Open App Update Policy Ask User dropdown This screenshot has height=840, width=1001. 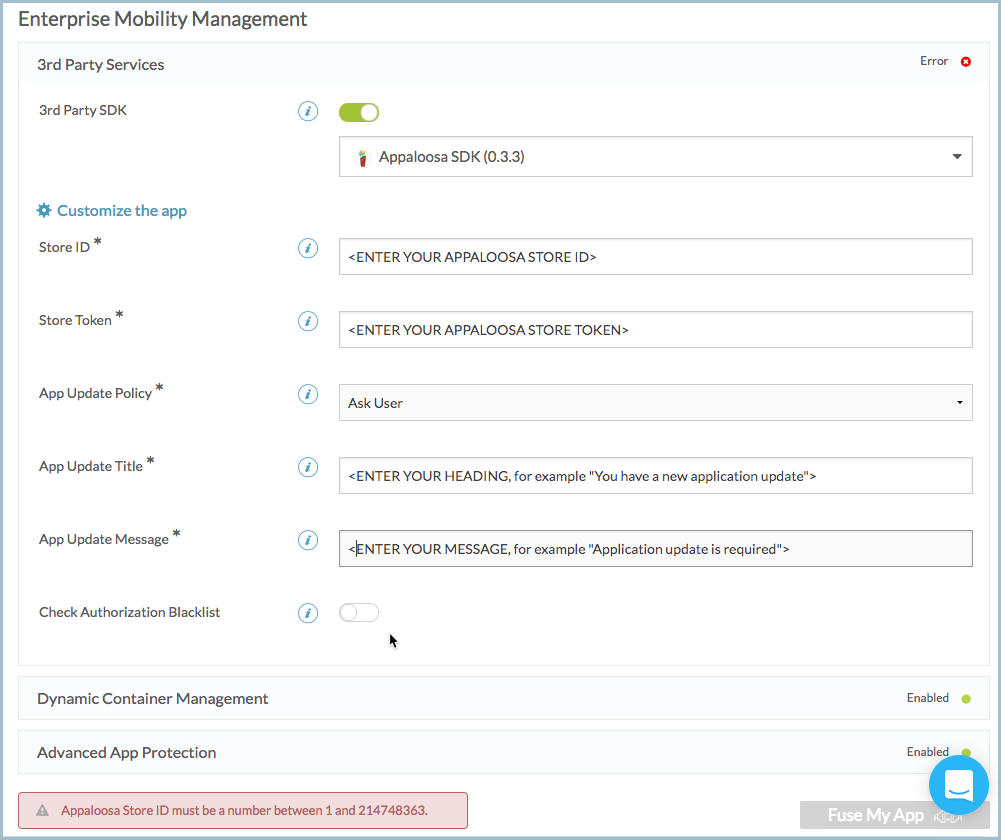pos(656,403)
